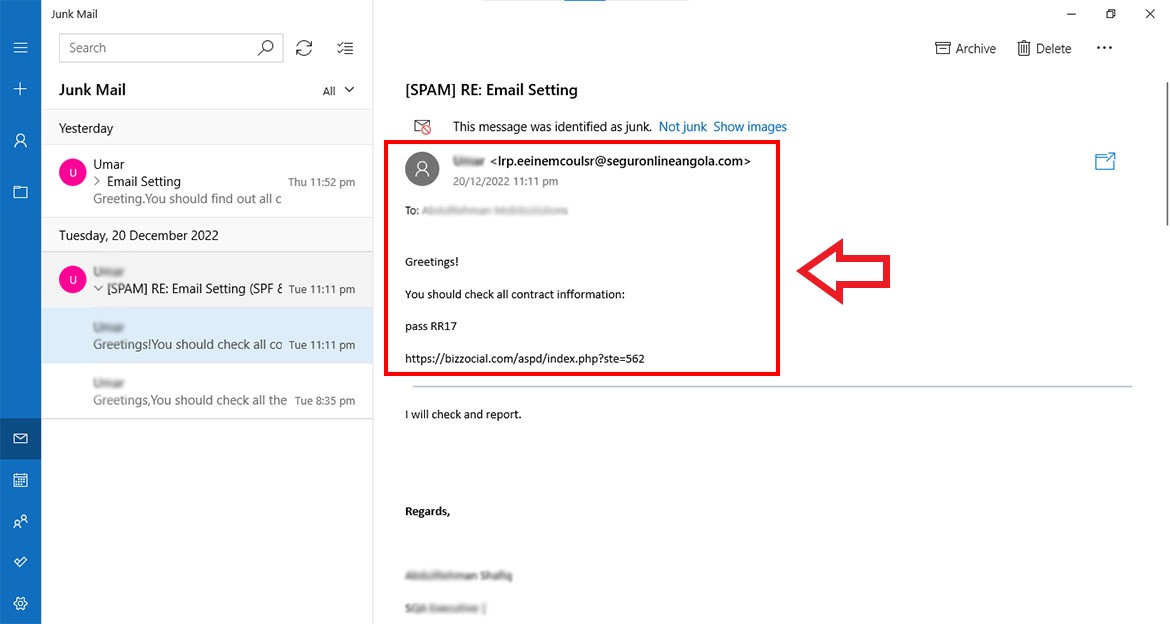Open the folders panel
The height and width of the screenshot is (624, 1170).
coord(20,192)
